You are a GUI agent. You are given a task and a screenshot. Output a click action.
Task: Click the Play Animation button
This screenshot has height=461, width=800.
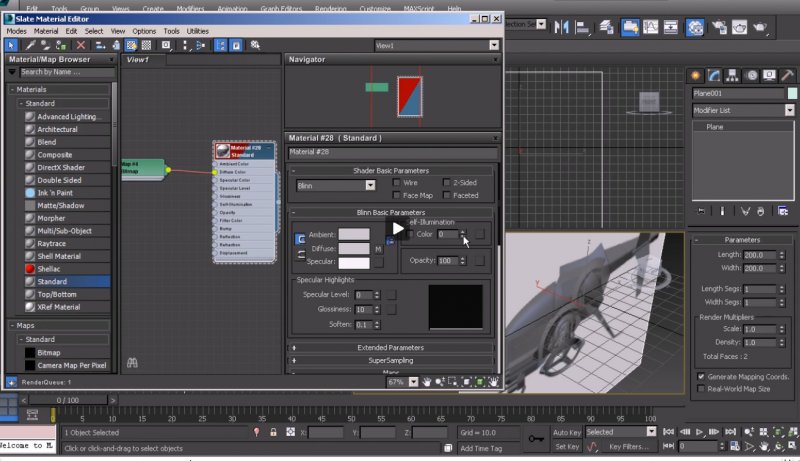click(x=699, y=432)
